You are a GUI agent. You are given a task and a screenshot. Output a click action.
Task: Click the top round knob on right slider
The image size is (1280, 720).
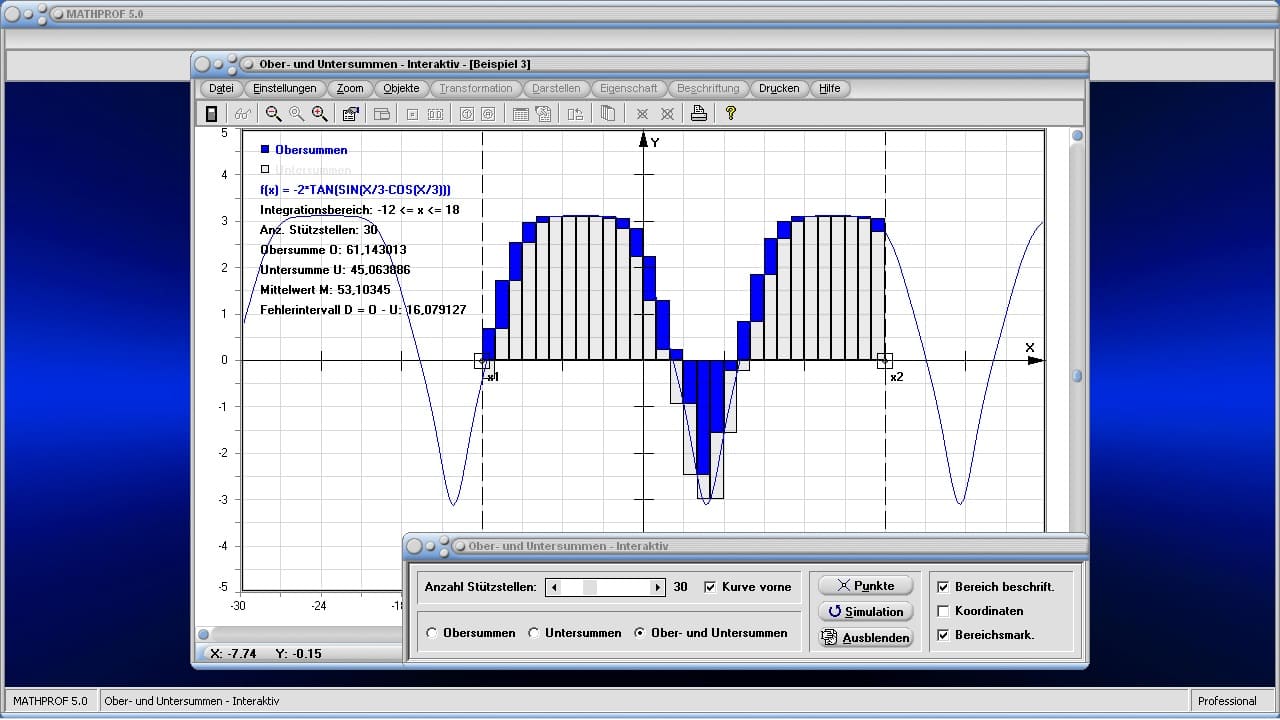[x=1077, y=136]
